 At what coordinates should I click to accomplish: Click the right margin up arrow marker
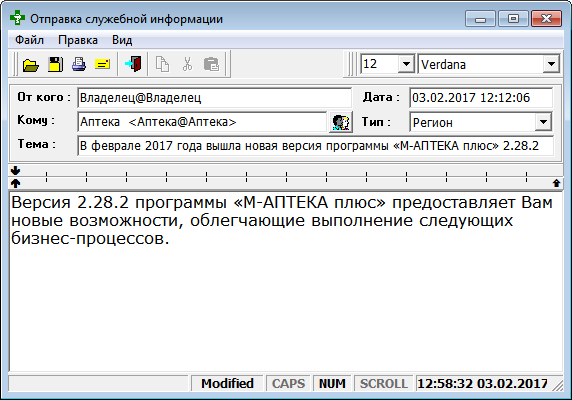[556, 183]
